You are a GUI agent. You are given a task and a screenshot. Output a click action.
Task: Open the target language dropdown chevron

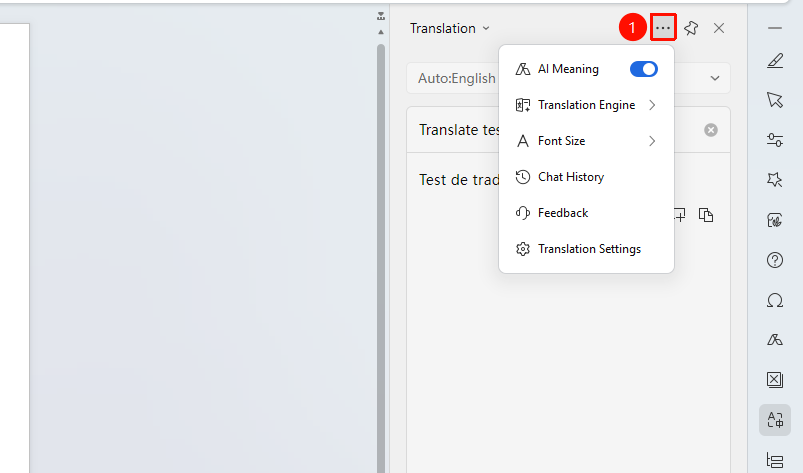tap(715, 78)
